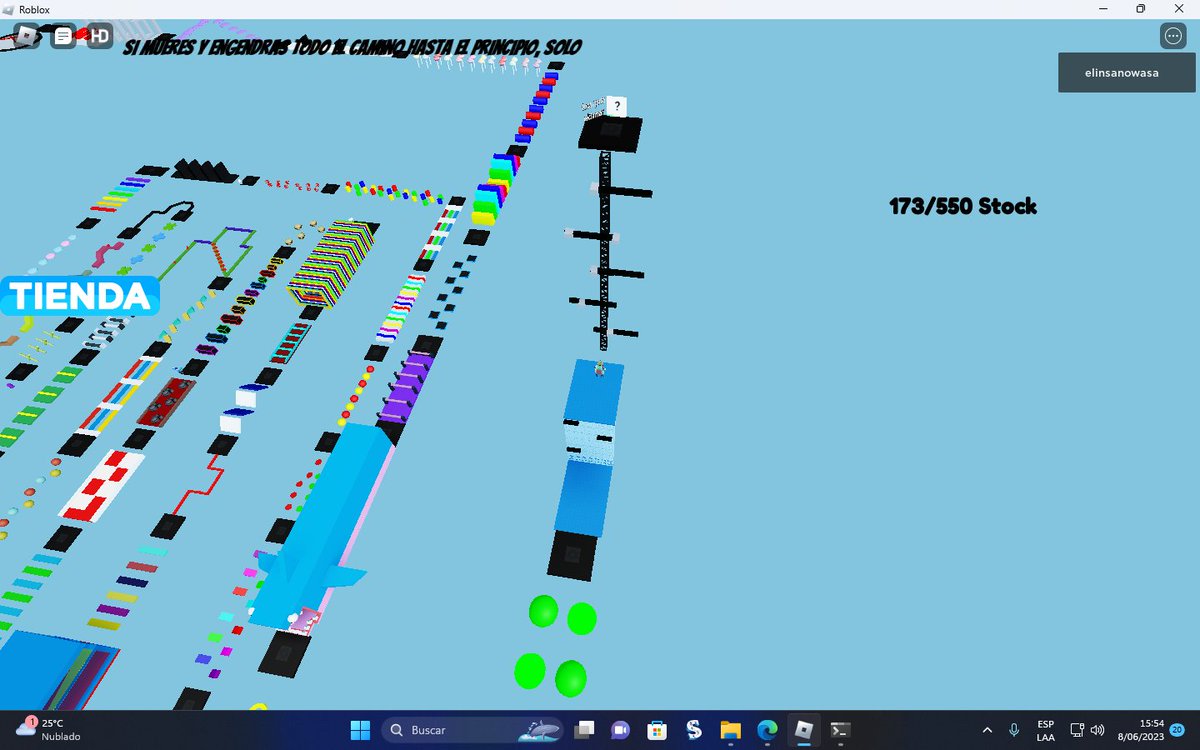The height and width of the screenshot is (750, 1200).
Task: Open the weather widget 25°C Nublado
Action: [50, 730]
